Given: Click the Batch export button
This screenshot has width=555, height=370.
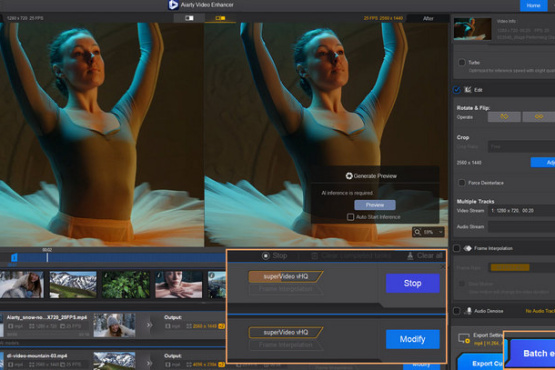Looking at the screenshot, I should click(x=531, y=353).
